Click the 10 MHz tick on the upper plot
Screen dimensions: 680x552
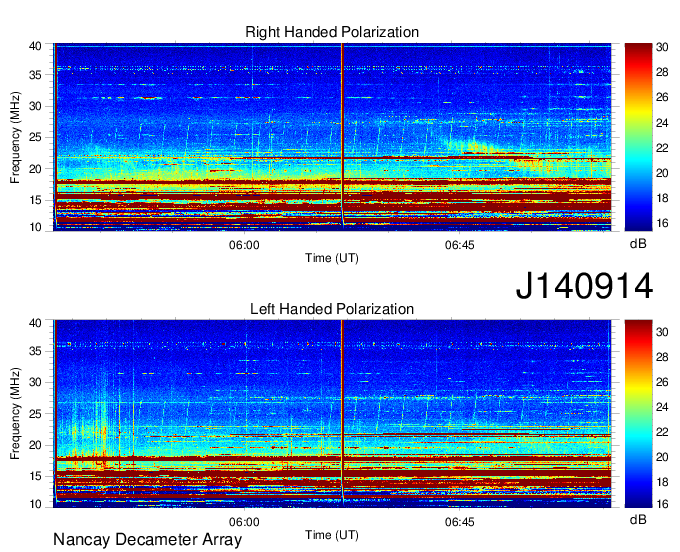(36, 227)
